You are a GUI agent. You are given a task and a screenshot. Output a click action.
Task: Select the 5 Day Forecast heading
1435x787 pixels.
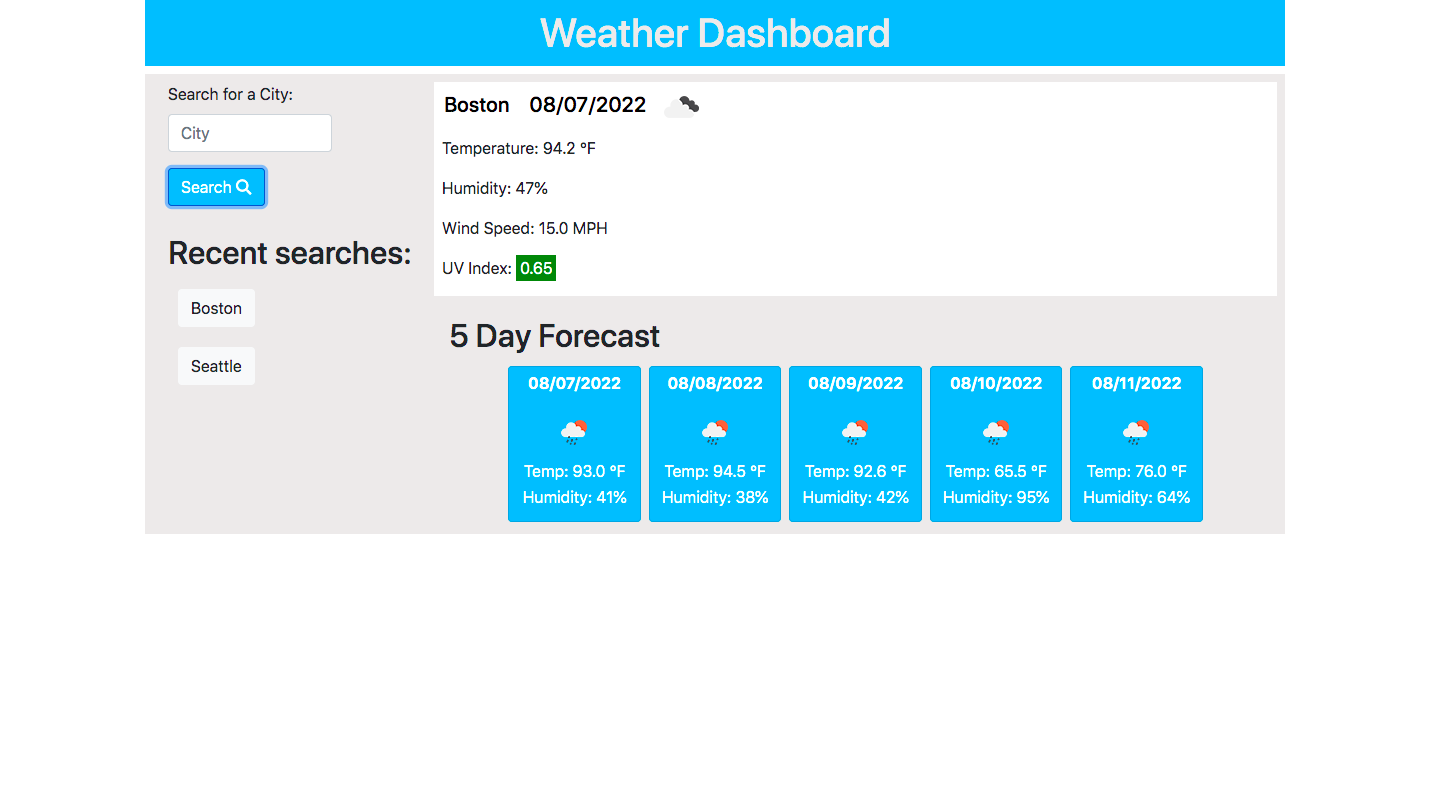click(x=554, y=336)
